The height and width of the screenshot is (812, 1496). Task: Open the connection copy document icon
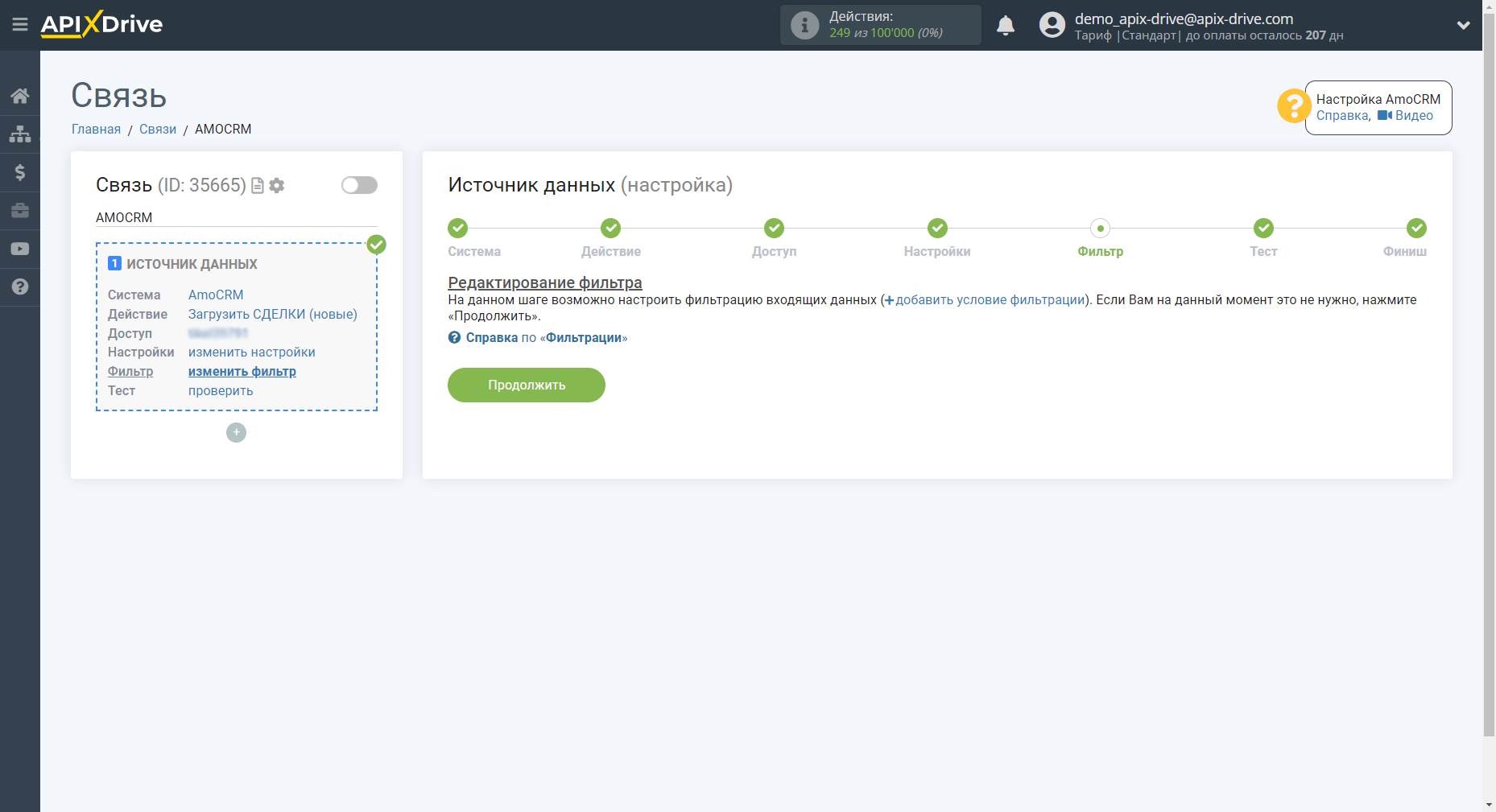[x=258, y=186]
